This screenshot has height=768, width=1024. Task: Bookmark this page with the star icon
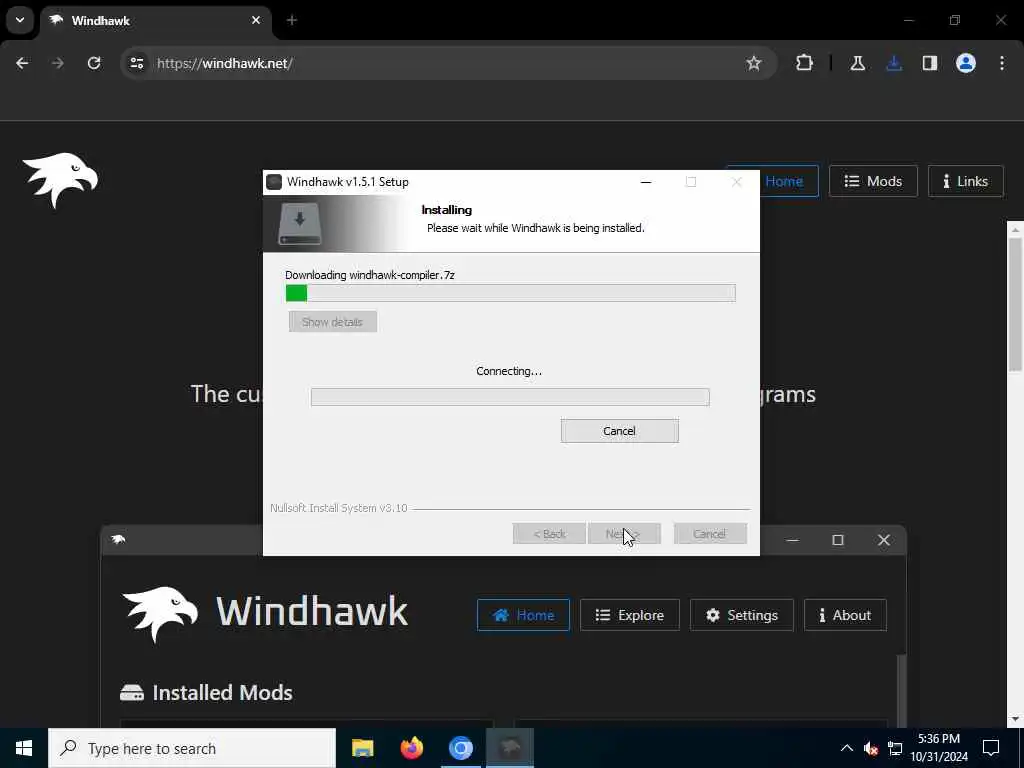[x=754, y=63]
